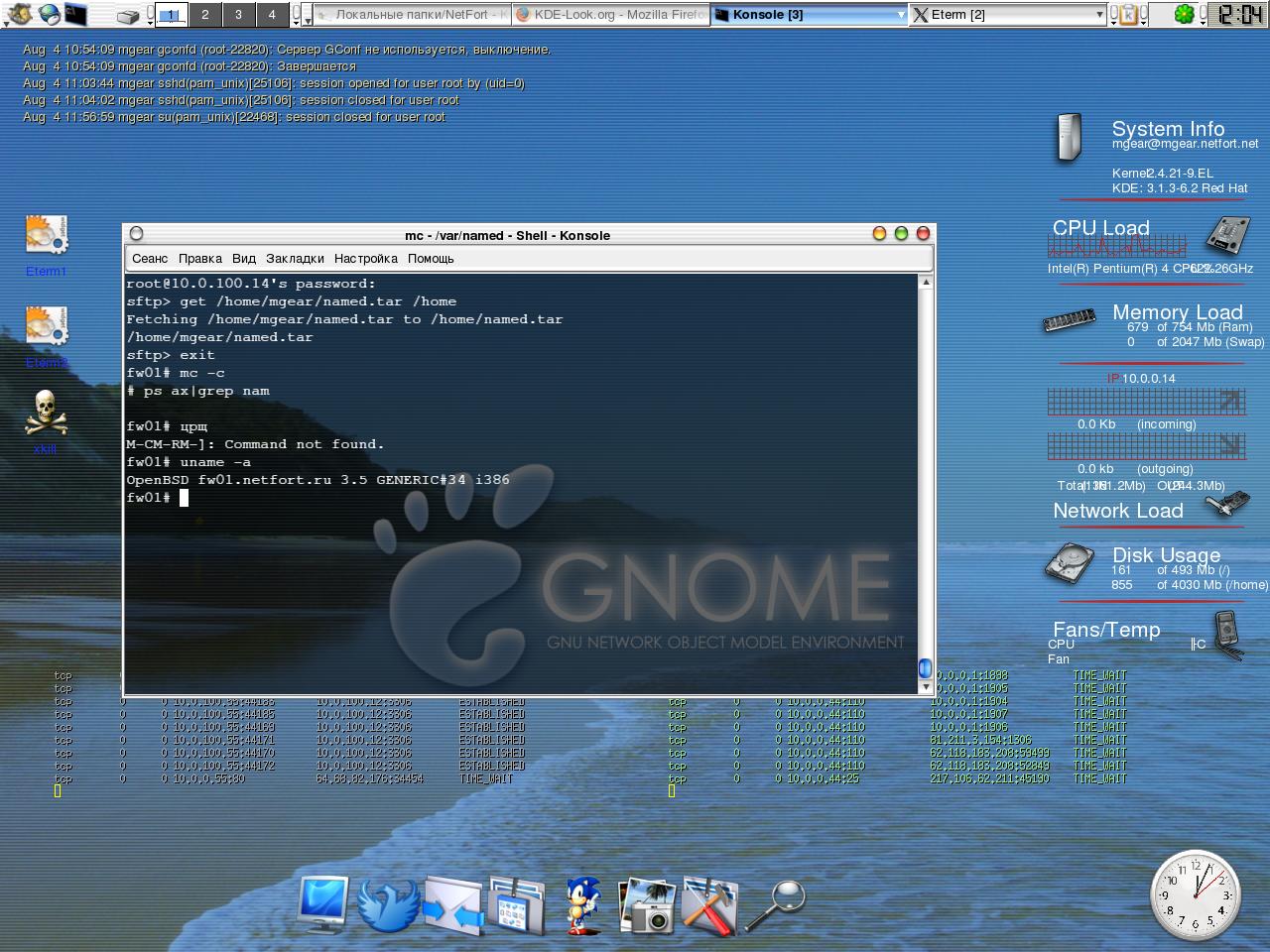
Task: Open the hammer tools folder dock icon
Action: (709, 904)
